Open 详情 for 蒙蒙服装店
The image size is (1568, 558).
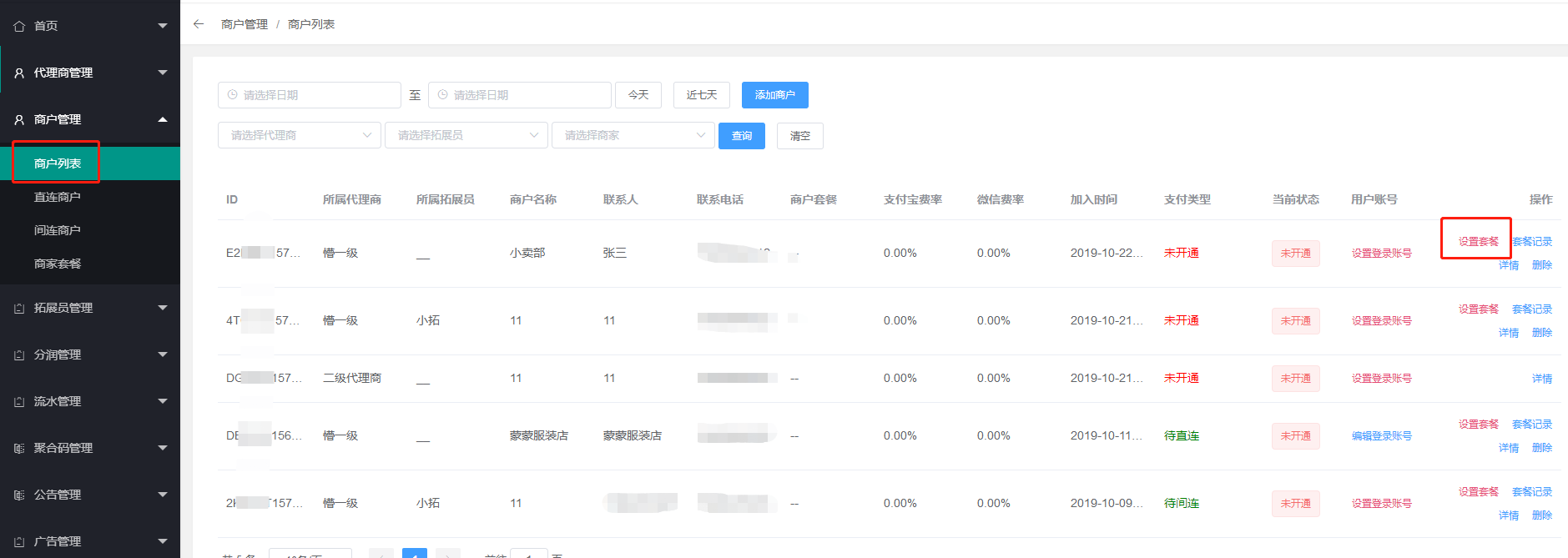point(1509,448)
